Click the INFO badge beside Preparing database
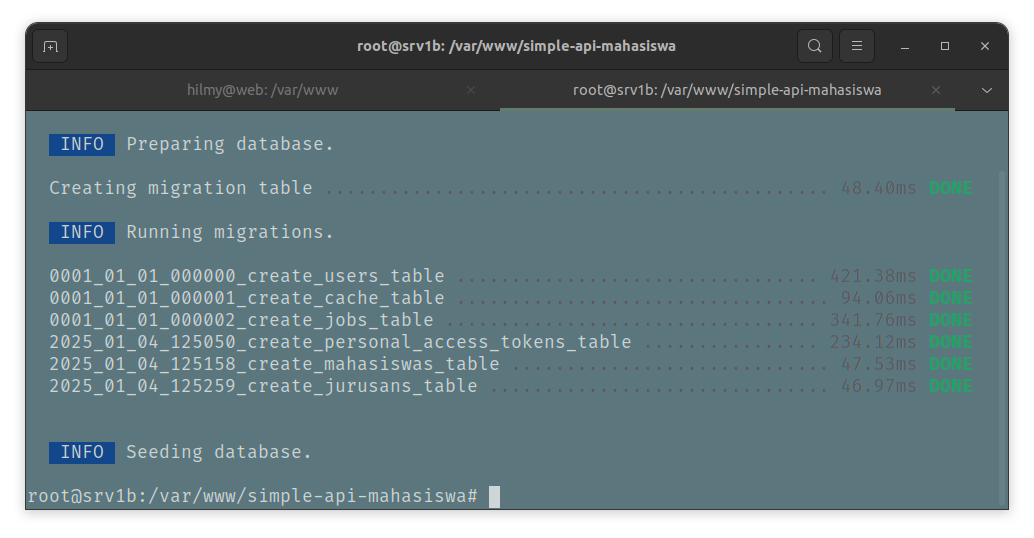This screenshot has height=538, width=1034. [82, 144]
